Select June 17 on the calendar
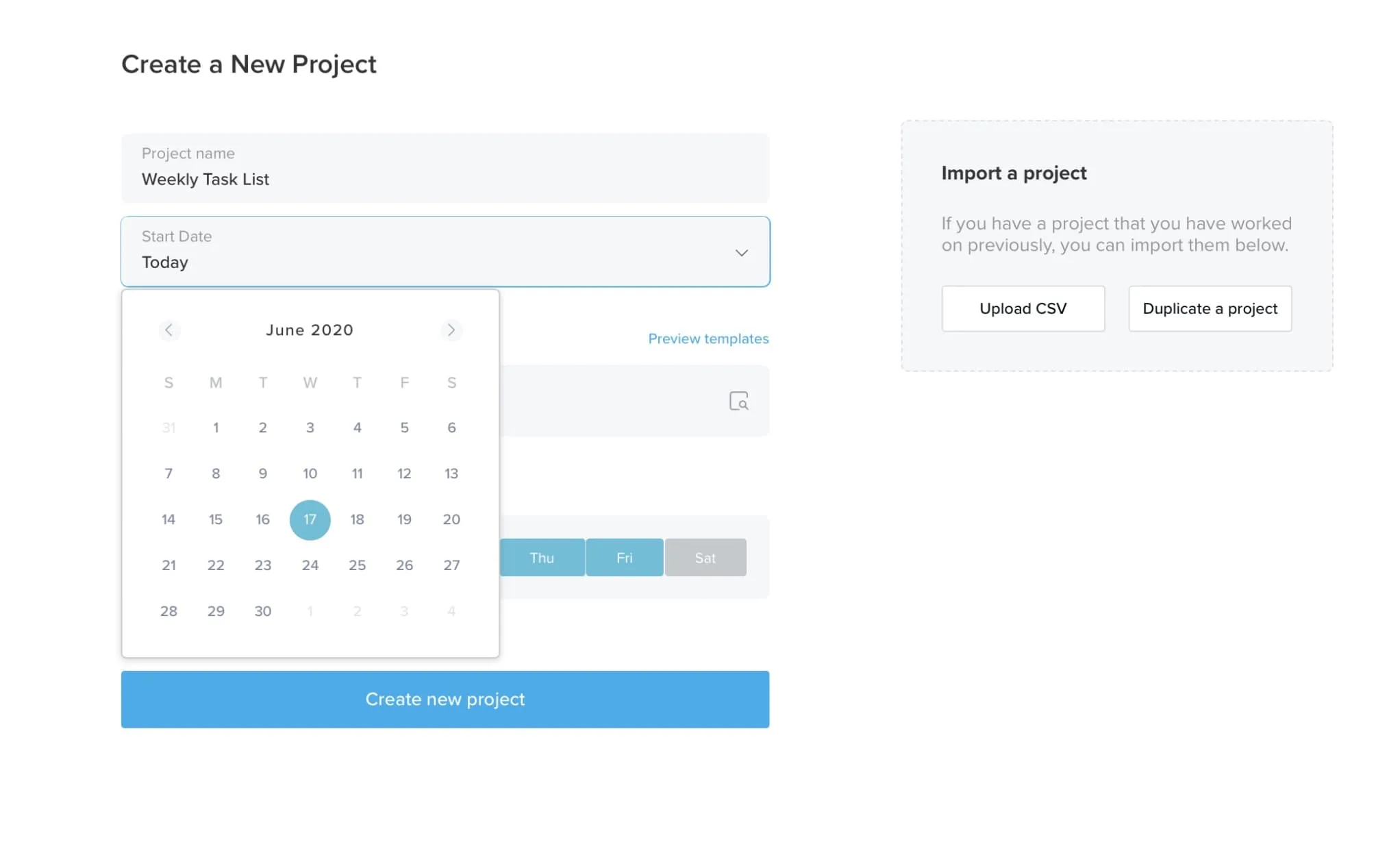This screenshot has height=862, width=1400. click(310, 519)
